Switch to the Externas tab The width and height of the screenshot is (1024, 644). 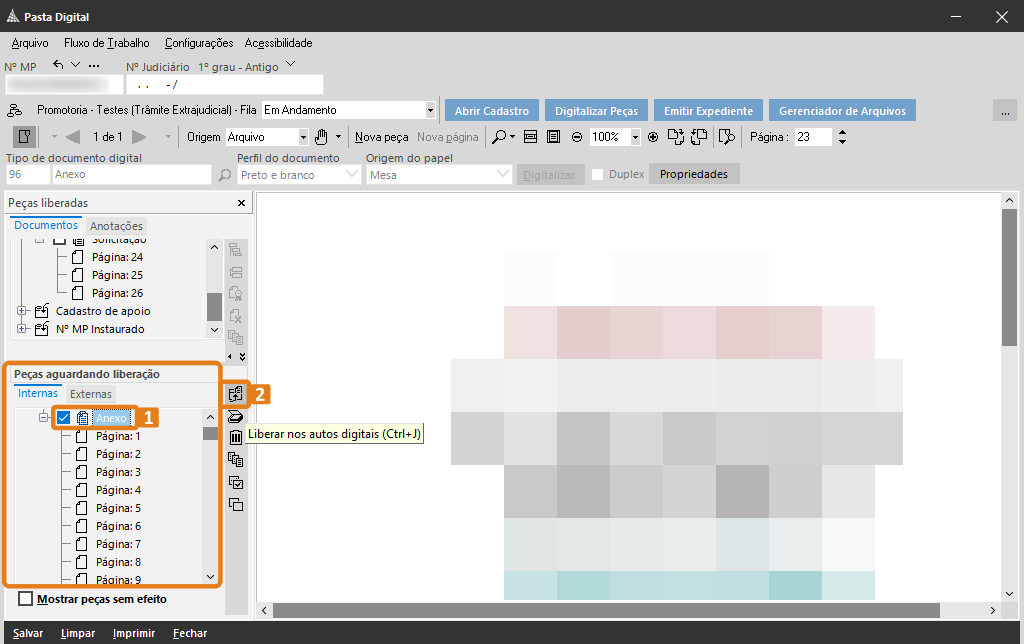[91, 394]
